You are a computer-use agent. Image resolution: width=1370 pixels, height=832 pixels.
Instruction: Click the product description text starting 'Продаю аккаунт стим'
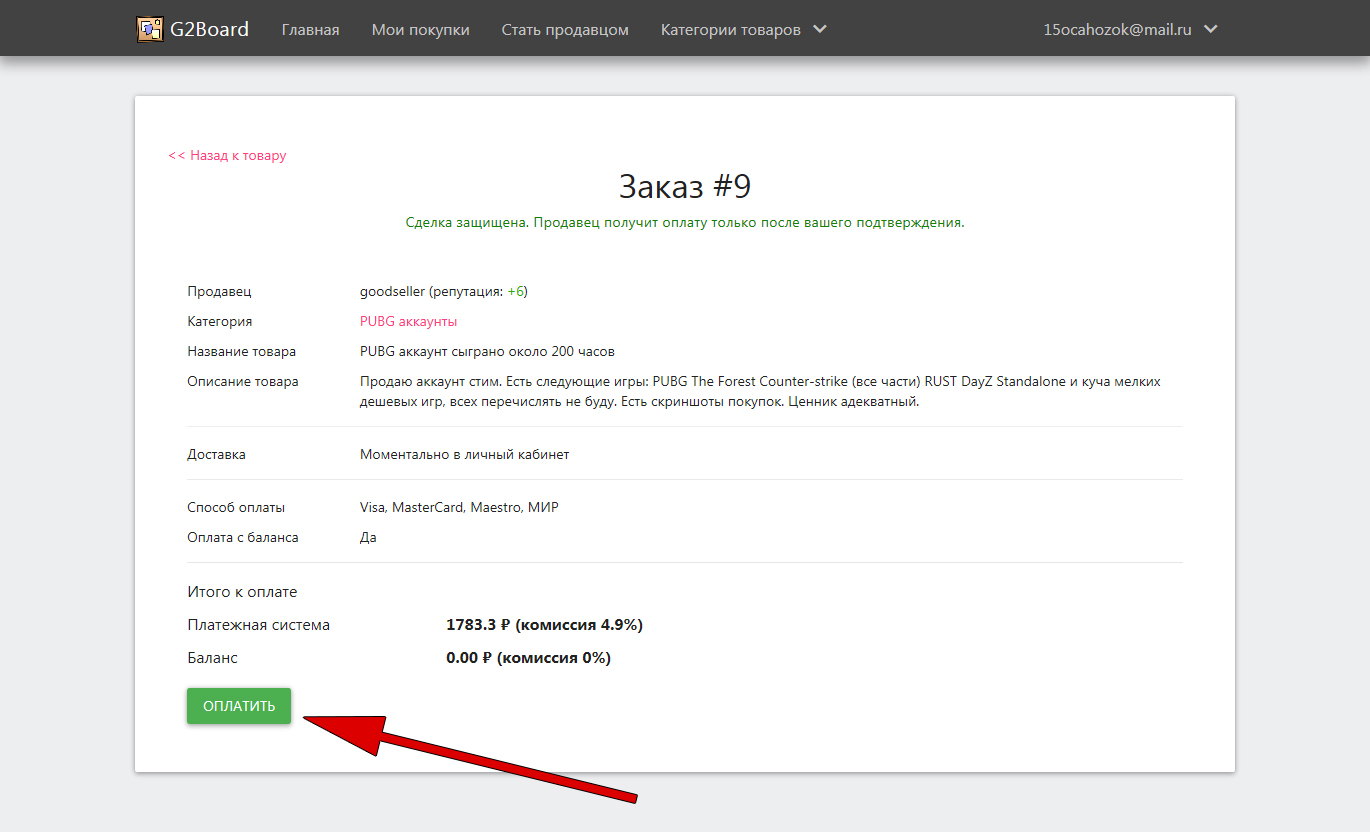point(760,391)
